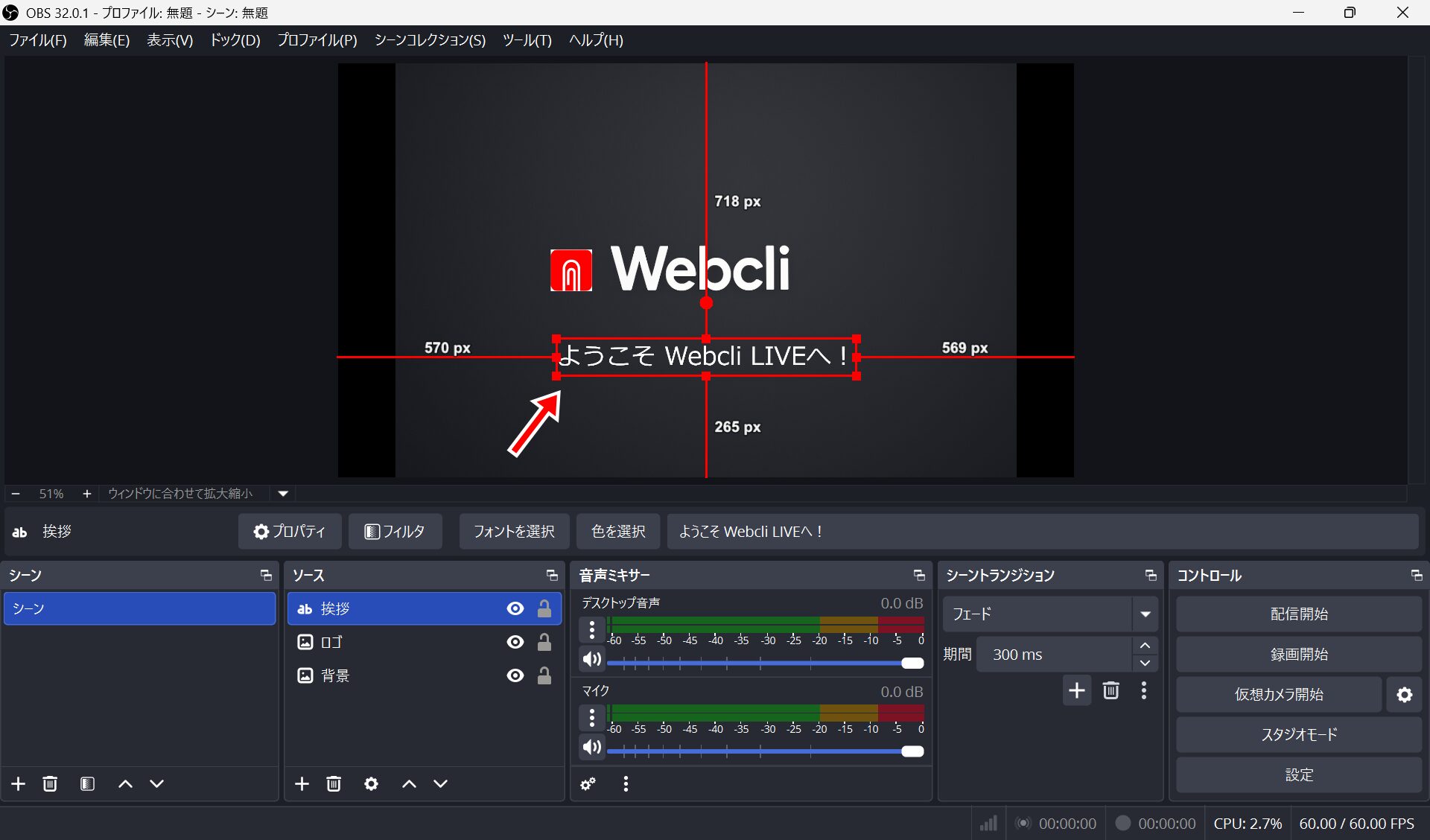Delete selected source using trash icon
The width and height of the screenshot is (1430, 840).
pos(334,783)
